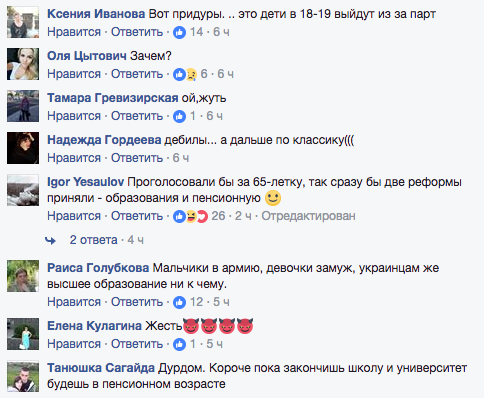Click Раиса Голубкова's avatar thumbnail
The image size is (484, 398).
point(23,276)
